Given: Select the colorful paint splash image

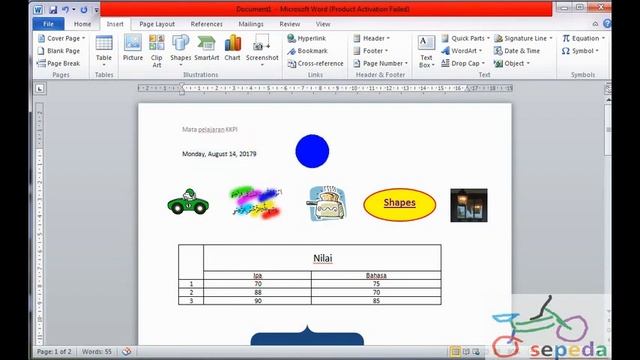Looking at the screenshot, I should [x=256, y=202].
